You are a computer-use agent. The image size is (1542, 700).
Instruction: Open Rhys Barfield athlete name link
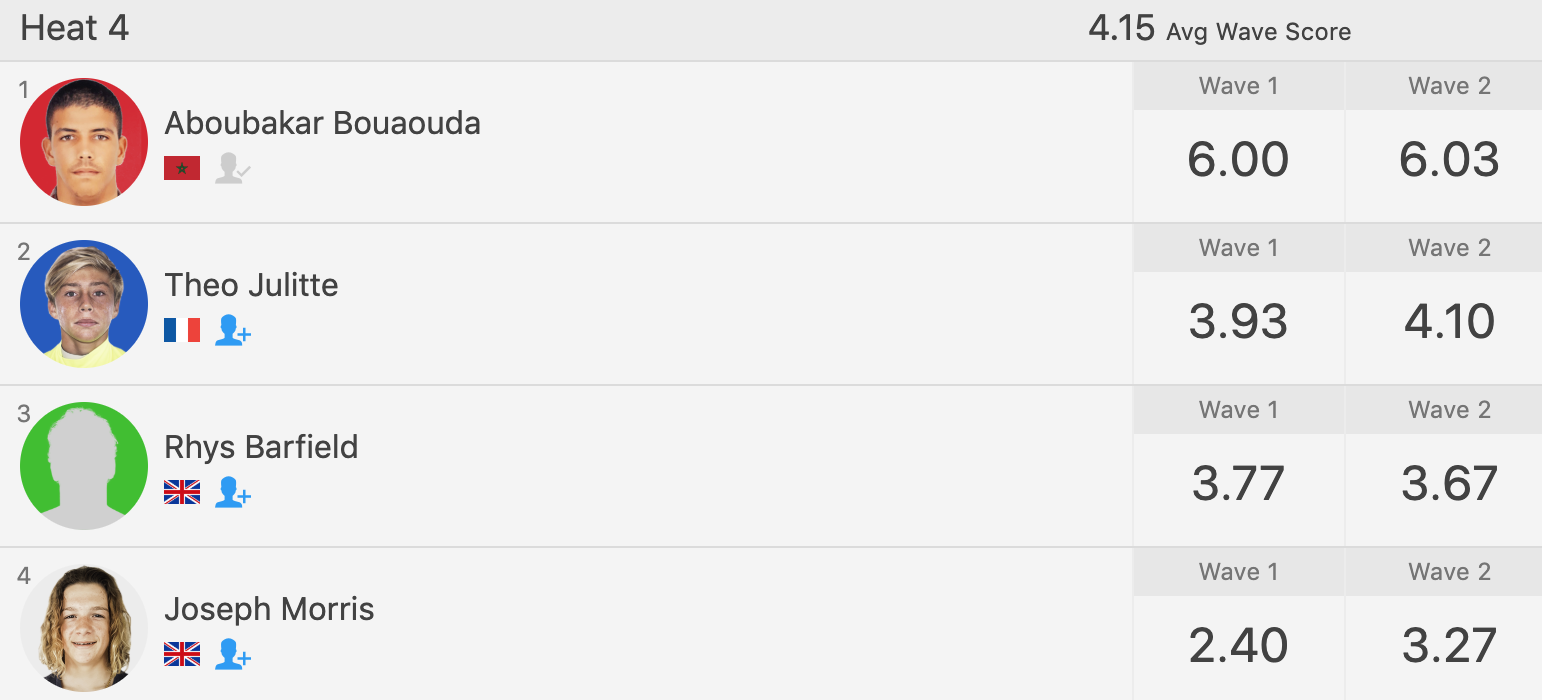(x=261, y=447)
